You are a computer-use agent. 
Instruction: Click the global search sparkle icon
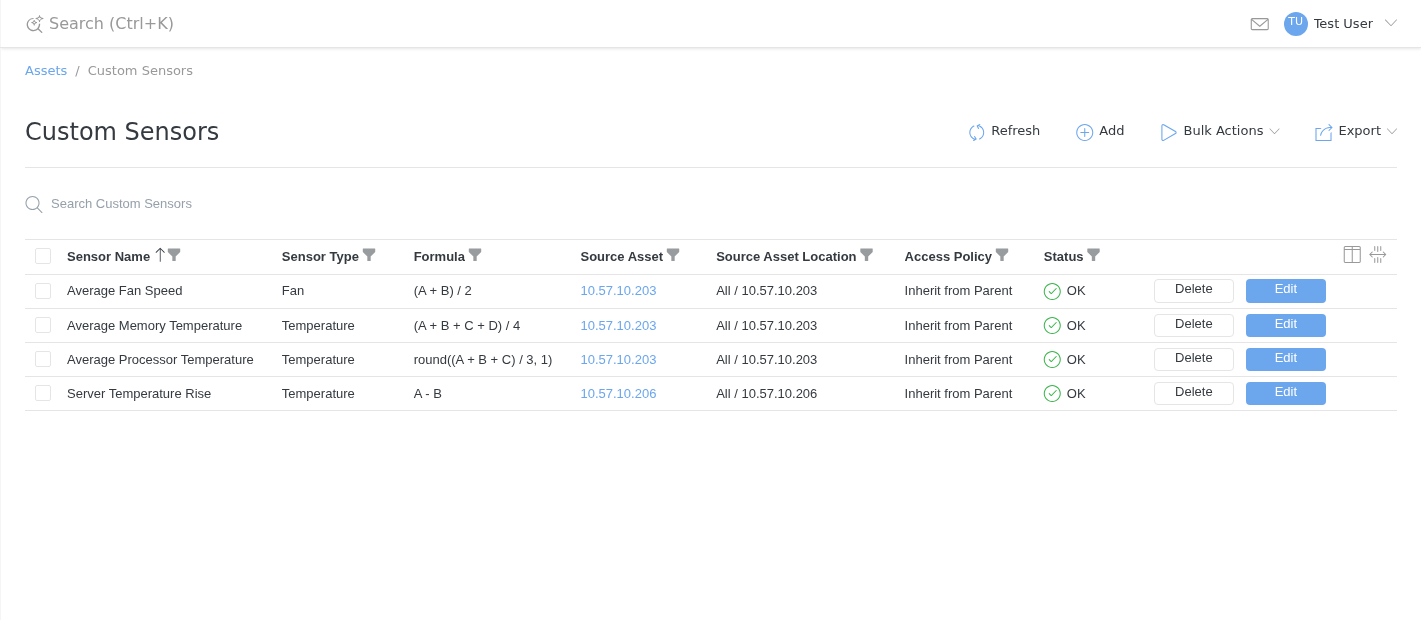coord(34,23)
